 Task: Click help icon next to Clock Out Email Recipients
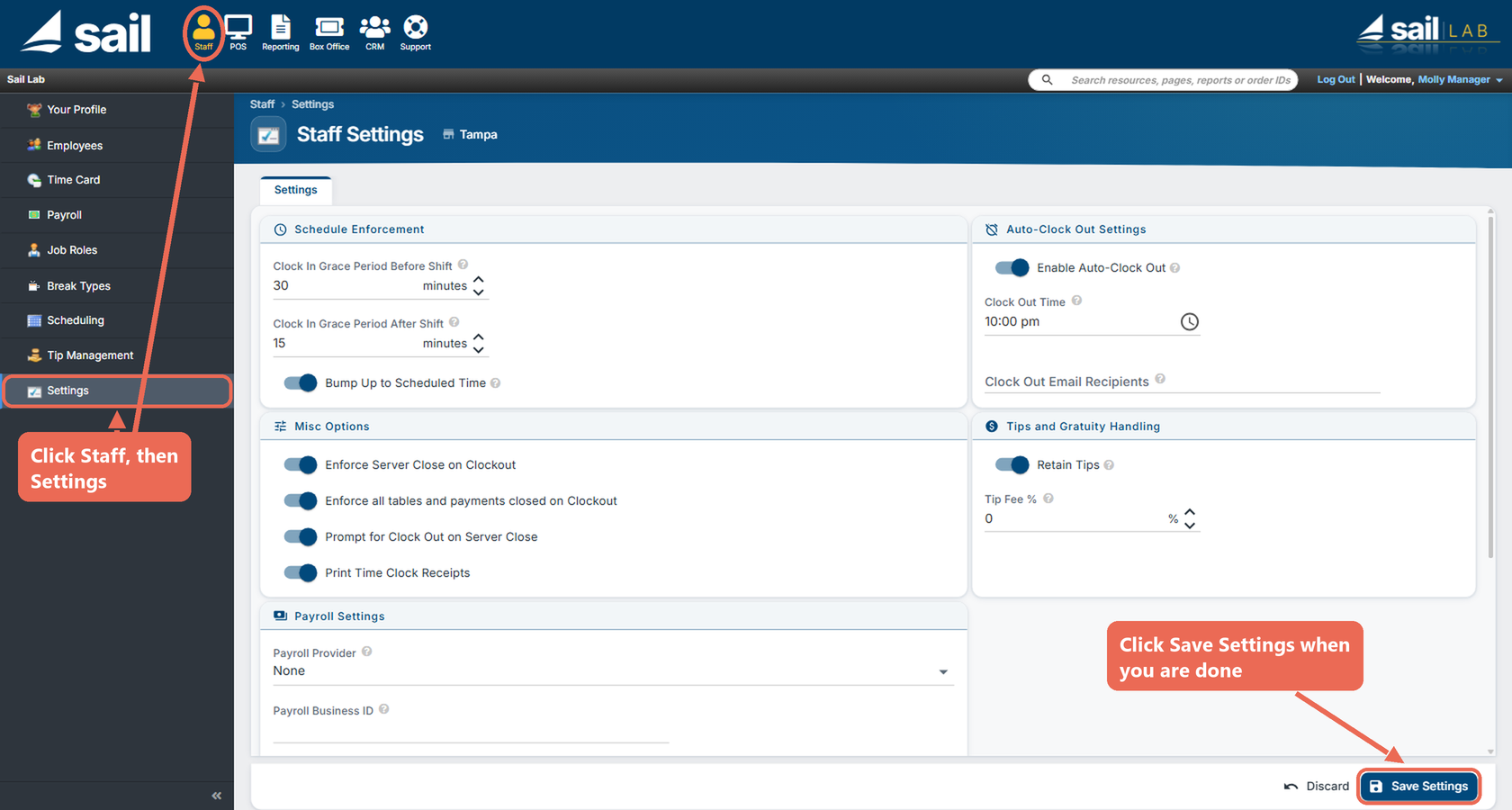tap(1160, 379)
